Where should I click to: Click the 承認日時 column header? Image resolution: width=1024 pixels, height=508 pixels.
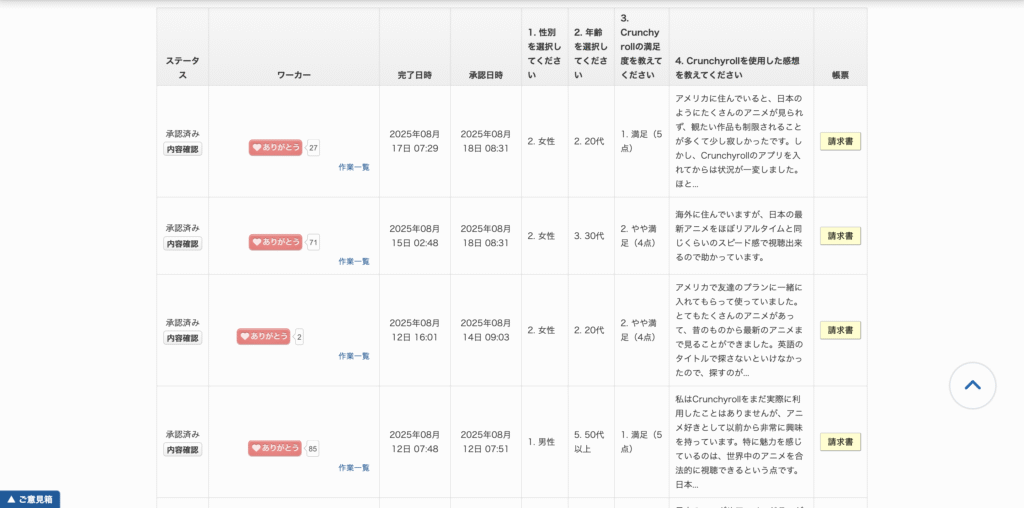click(485, 75)
